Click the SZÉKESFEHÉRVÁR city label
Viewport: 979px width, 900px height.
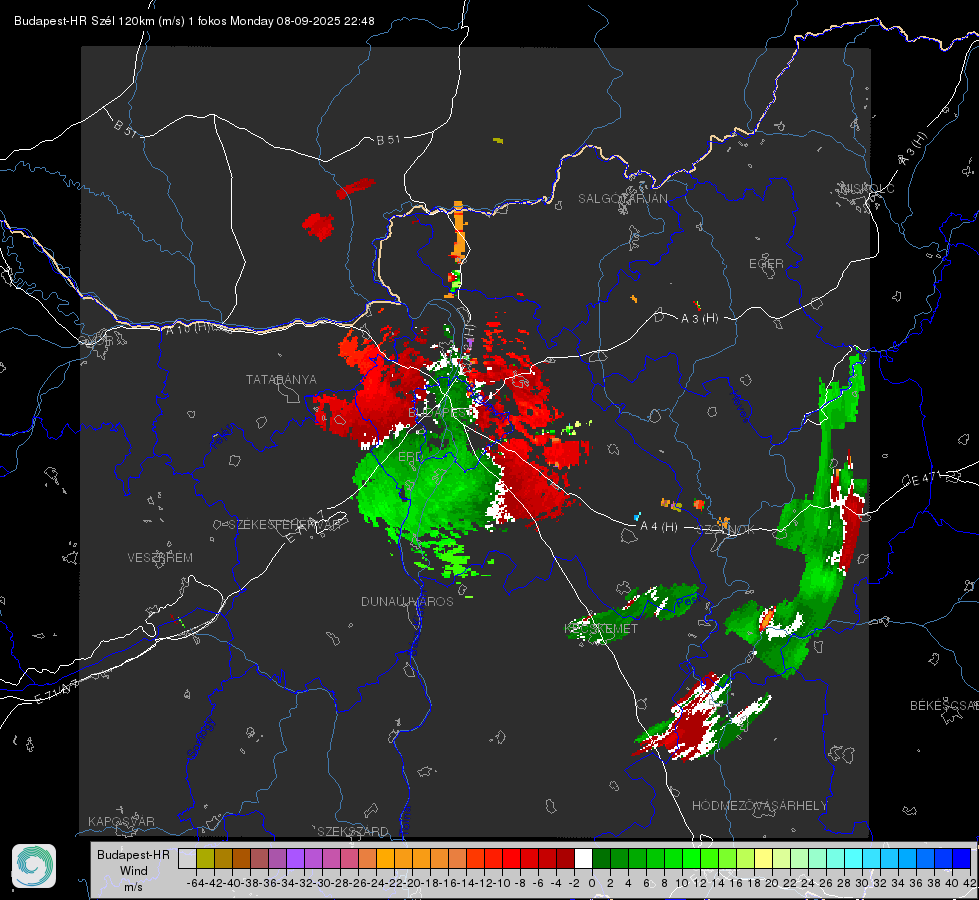click(x=287, y=525)
